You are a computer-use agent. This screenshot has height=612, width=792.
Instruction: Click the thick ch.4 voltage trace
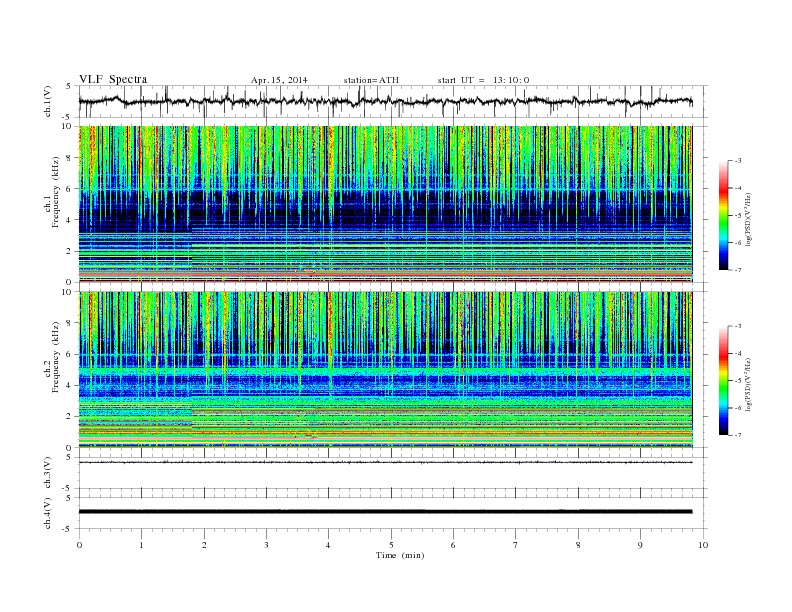click(385, 512)
